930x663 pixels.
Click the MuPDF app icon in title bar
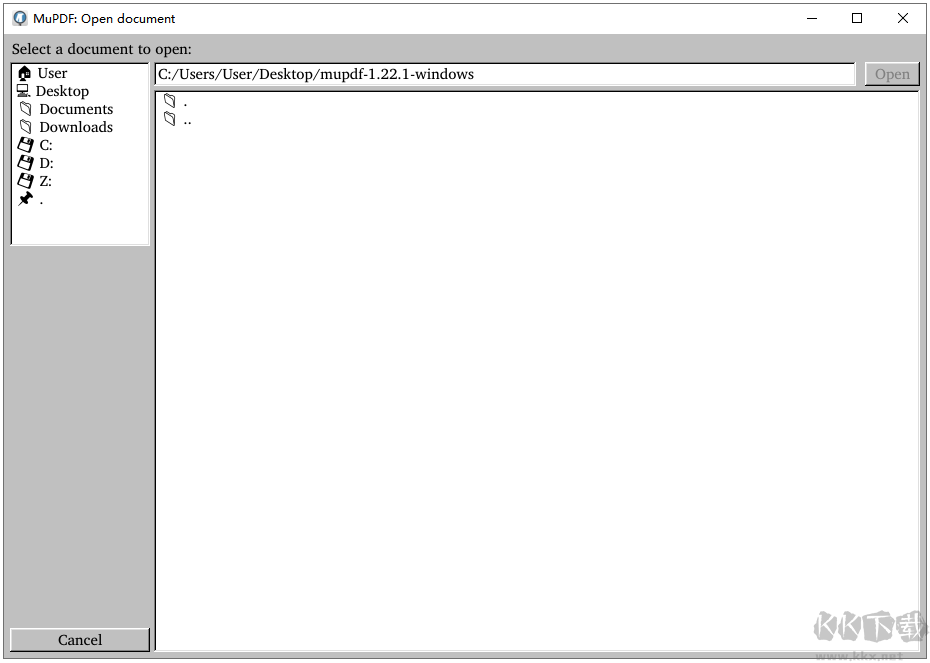click(x=19, y=18)
